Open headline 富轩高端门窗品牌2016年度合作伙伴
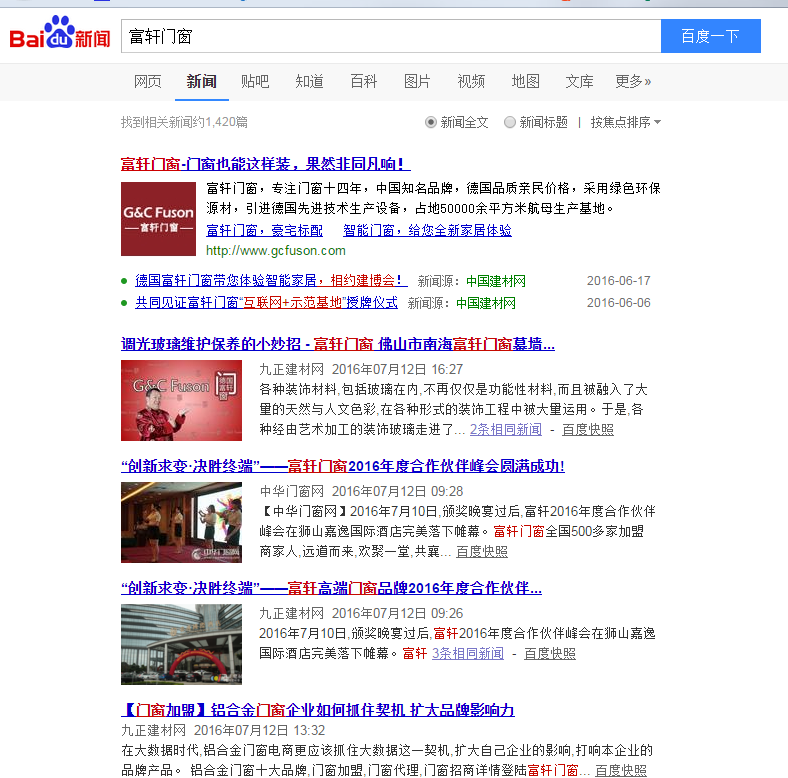 [x=331, y=588]
